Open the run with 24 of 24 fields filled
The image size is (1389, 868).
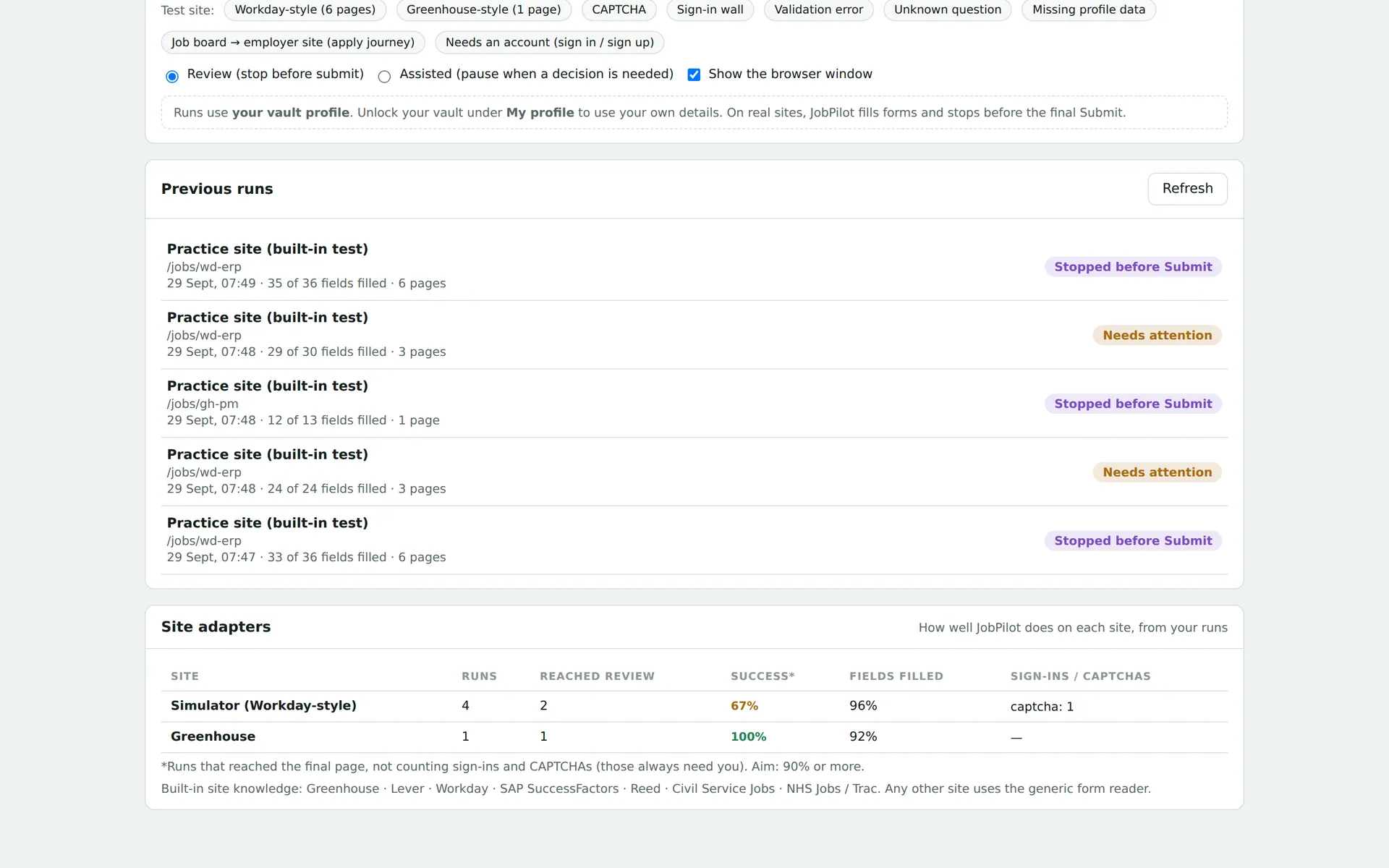coord(694,472)
